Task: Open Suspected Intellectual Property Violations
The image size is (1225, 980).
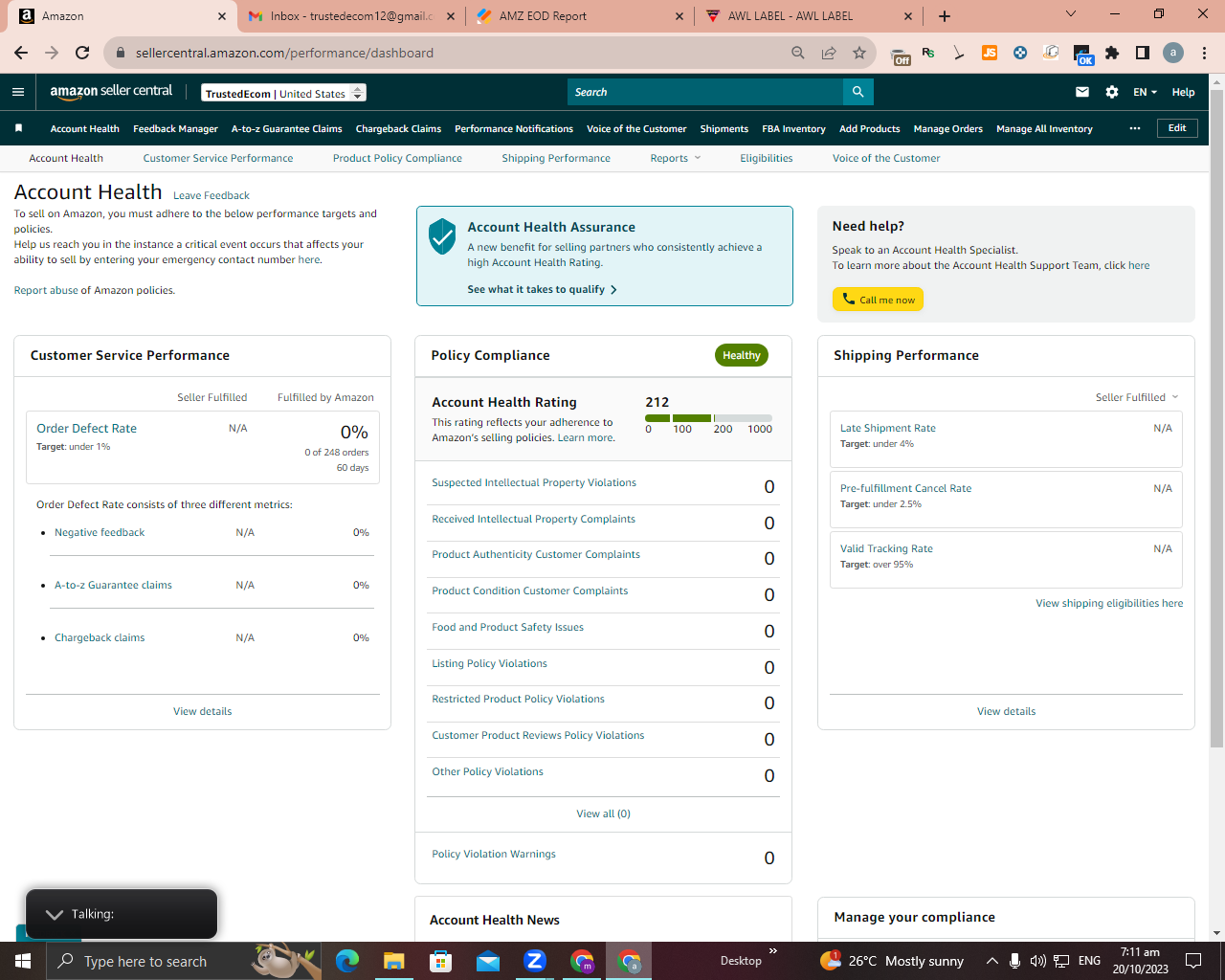Action: (534, 482)
